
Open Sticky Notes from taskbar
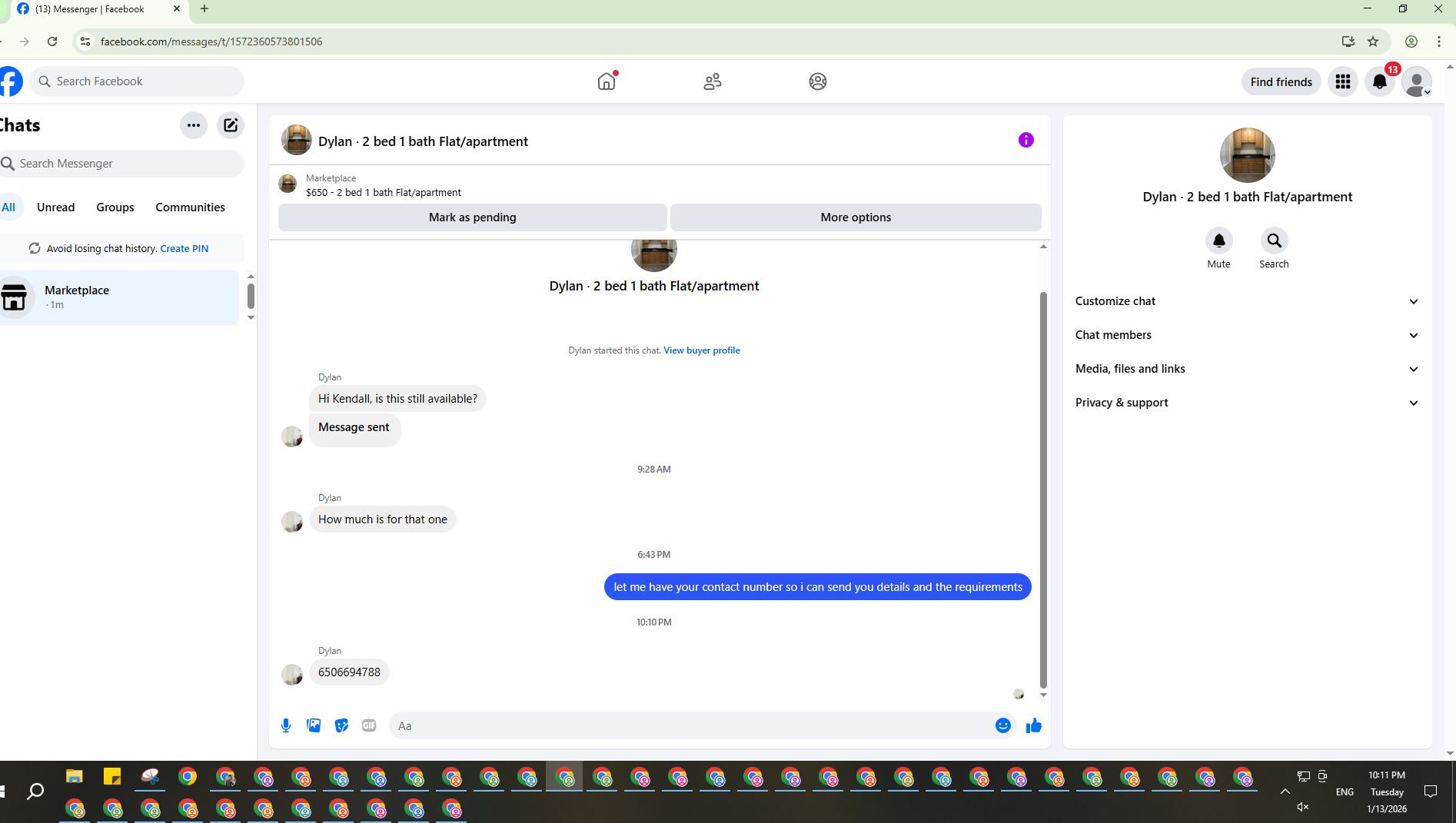112,777
